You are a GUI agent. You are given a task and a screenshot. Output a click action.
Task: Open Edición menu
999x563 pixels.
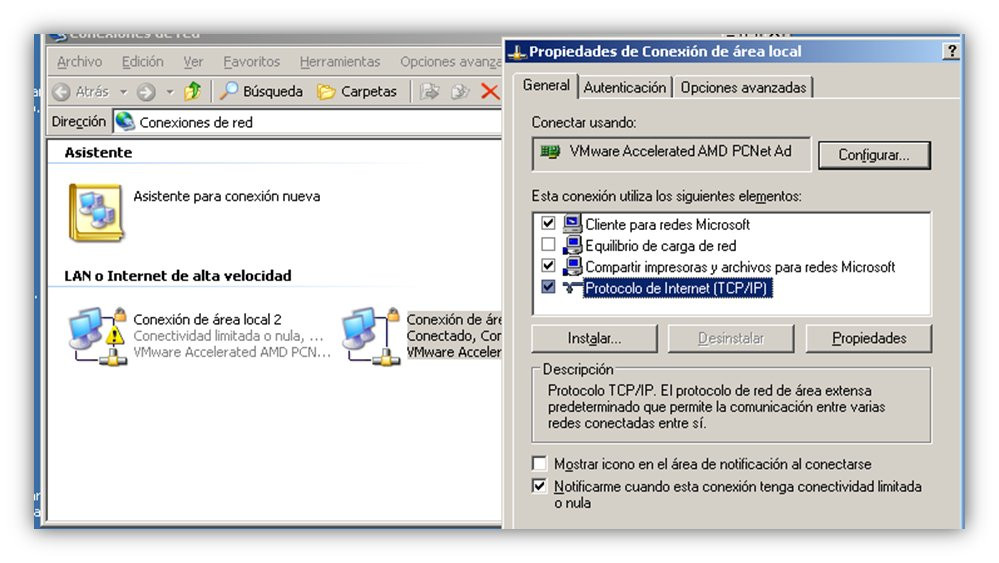[143, 62]
